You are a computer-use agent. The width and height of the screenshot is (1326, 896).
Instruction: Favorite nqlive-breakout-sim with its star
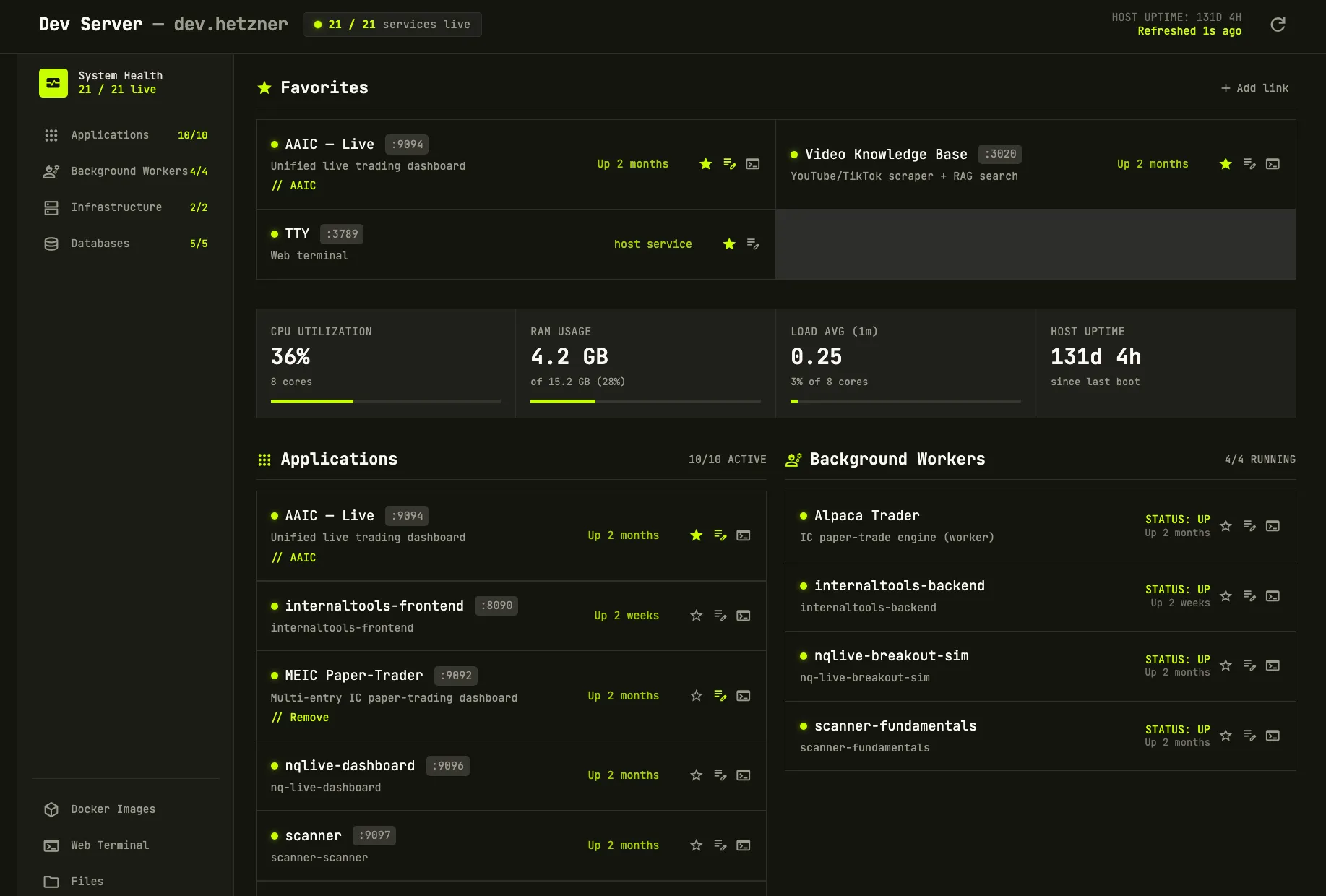coord(1226,665)
